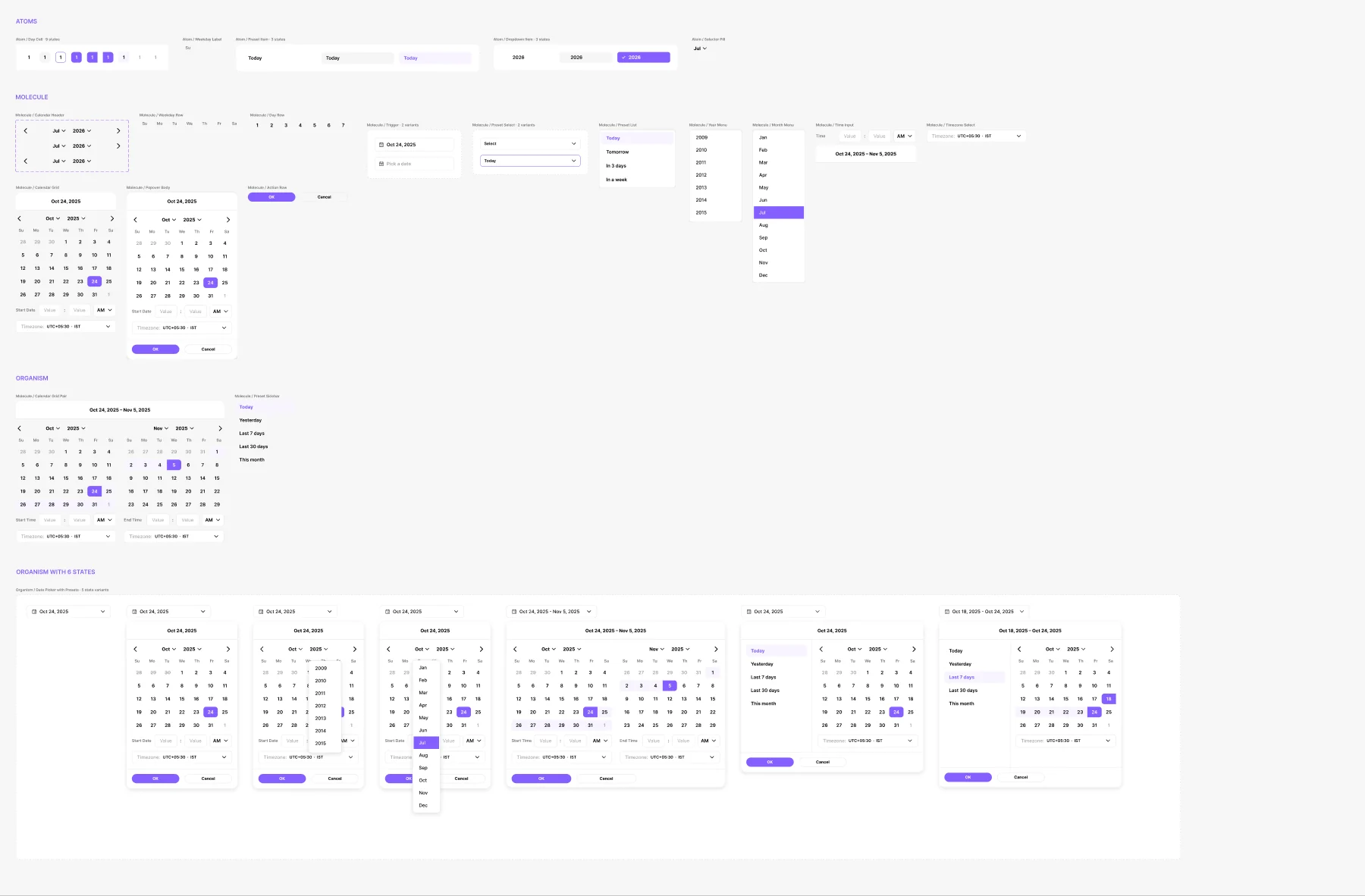Click next arrow in organism 'Oct 24, 2025 – Nov 5, 2025' popover
Screen dimensions: 1365x896
716,649
